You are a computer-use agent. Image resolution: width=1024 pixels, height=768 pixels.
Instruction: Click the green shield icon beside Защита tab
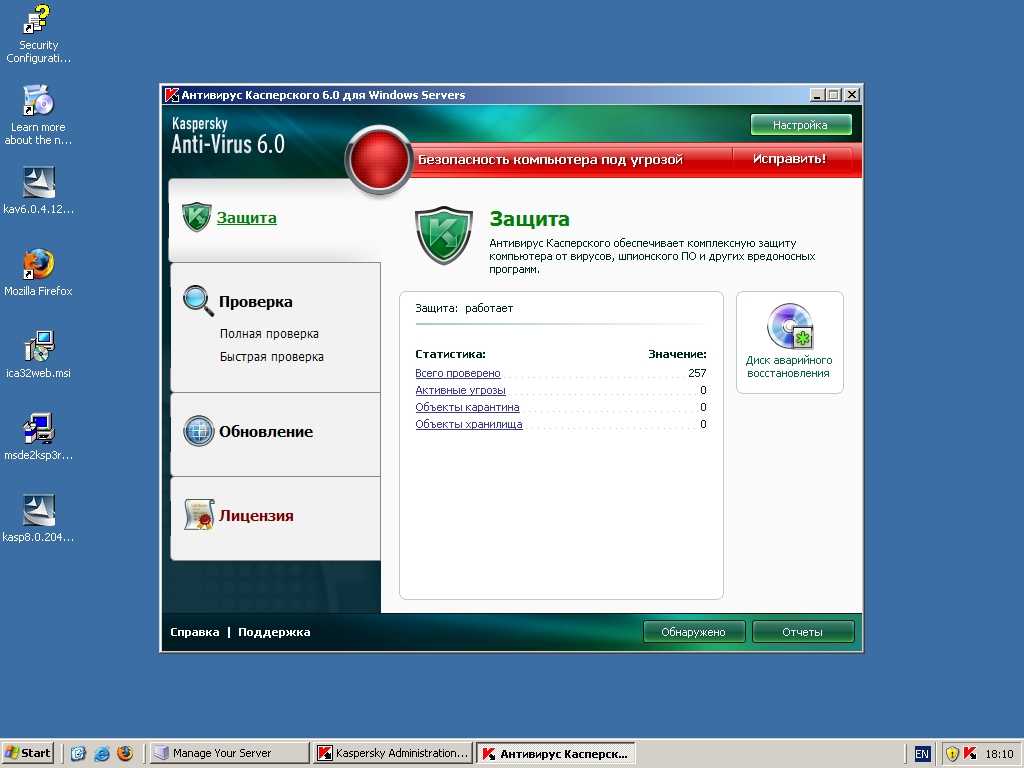click(x=197, y=217)
